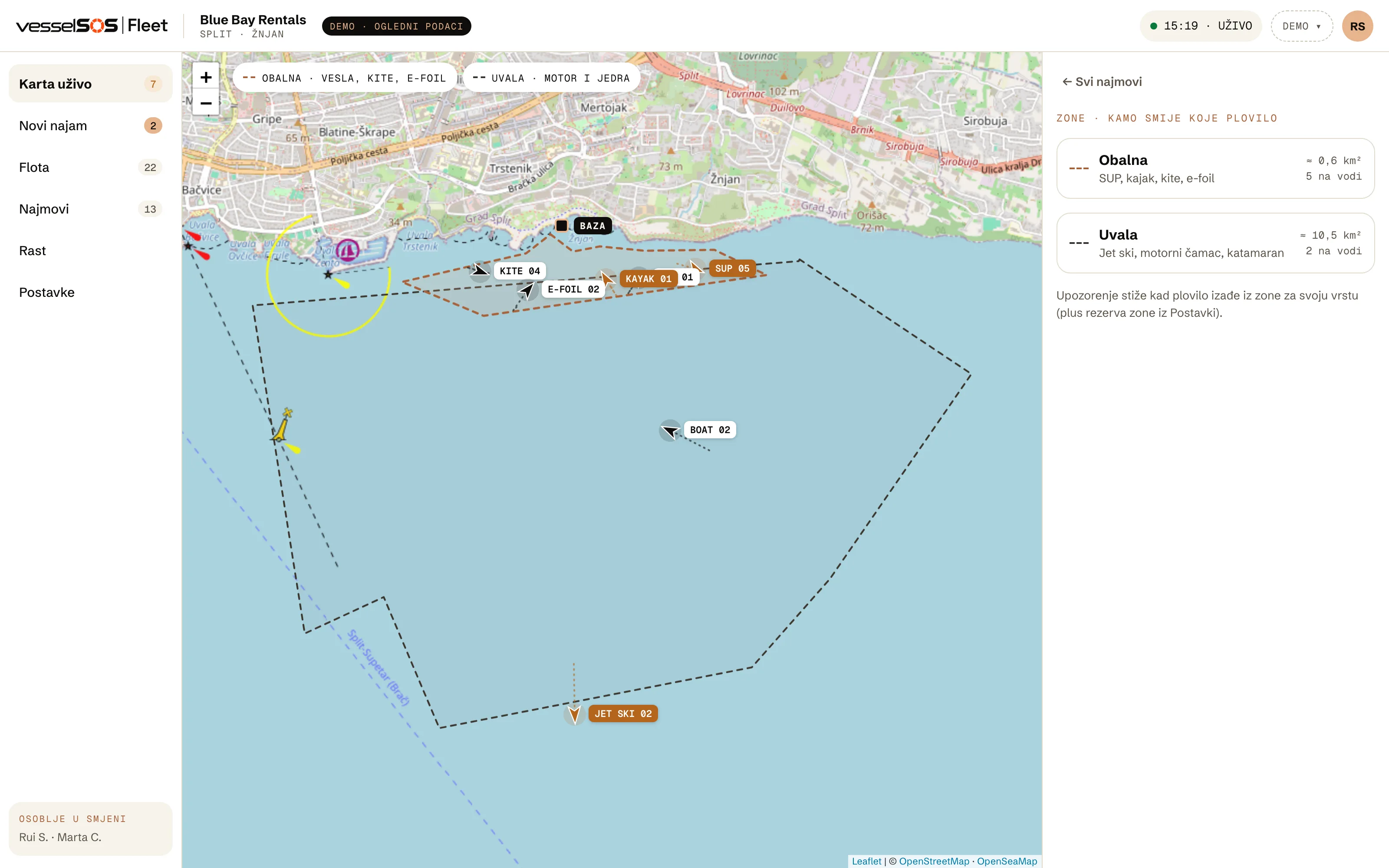This screenshot has height=868, width=1389.
Task: Click the yellow navigation buoy icon
Action: [282, 425]
